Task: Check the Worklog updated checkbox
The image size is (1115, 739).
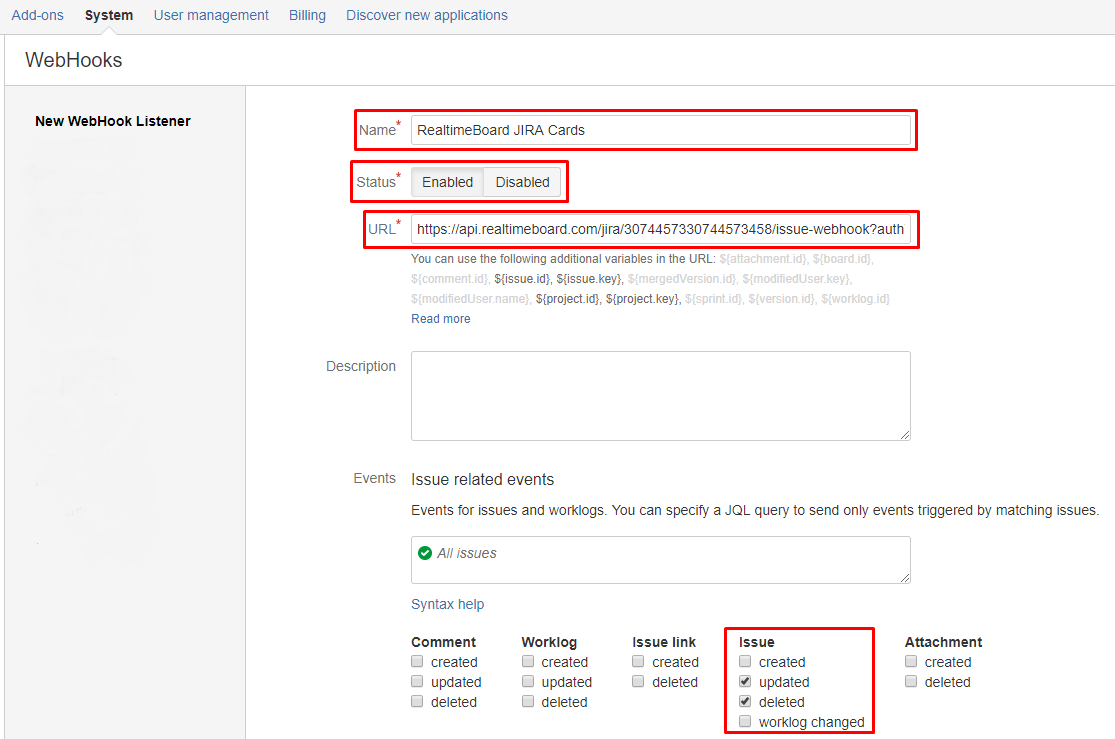Action: coord(528,682)
